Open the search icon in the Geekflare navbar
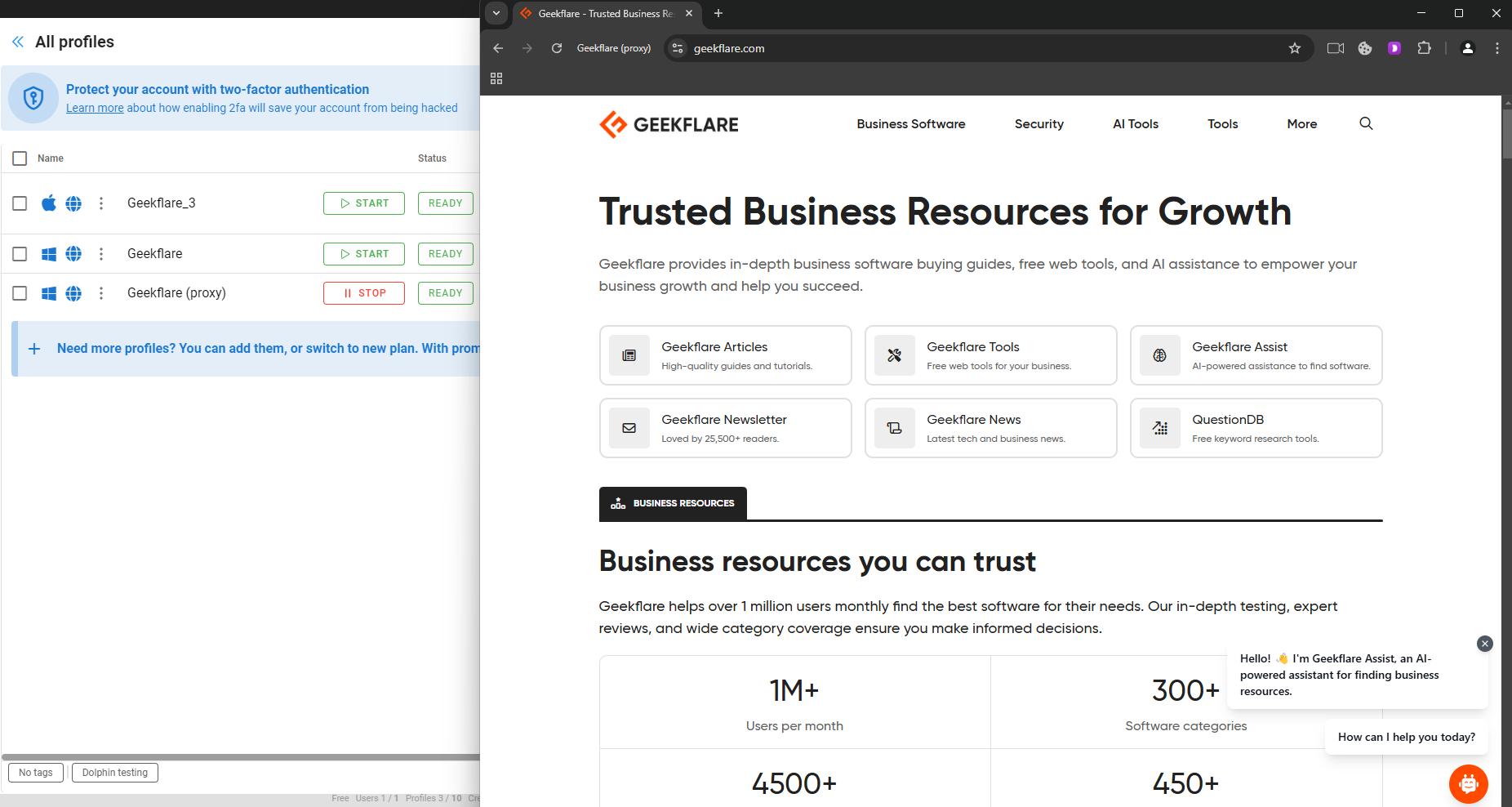The height and width of the screenshot is (807, 1512). (1366, 123)
